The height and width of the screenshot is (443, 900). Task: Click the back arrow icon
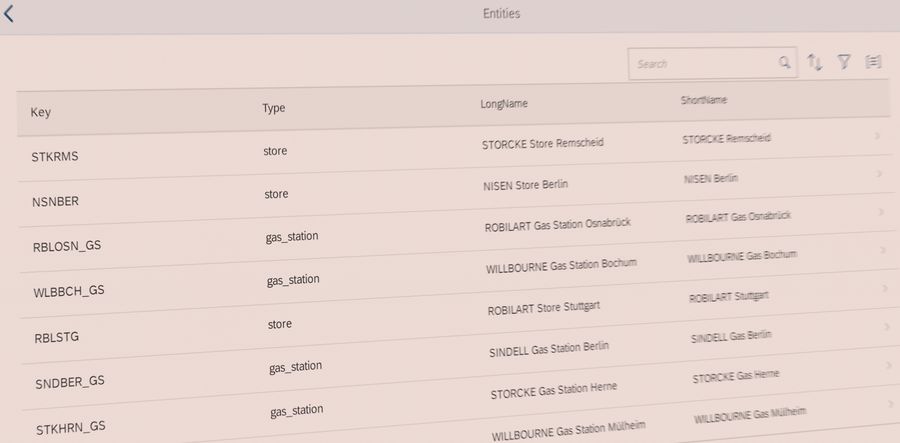pos(9,14)
